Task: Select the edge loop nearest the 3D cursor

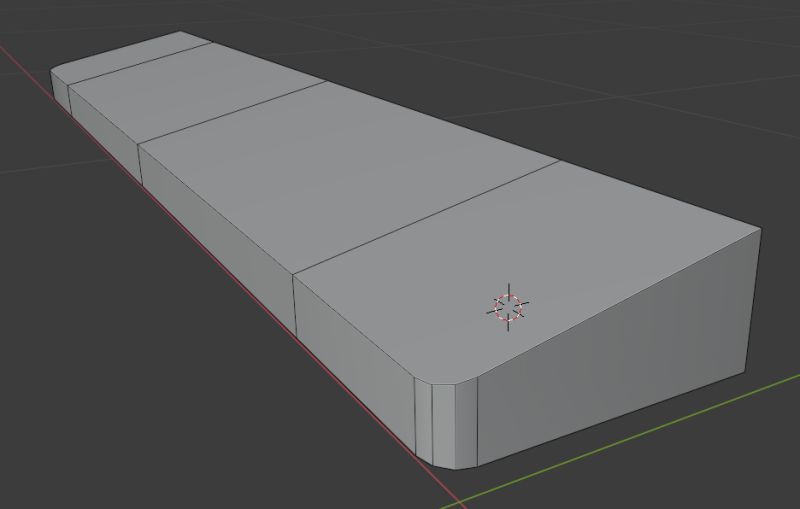Action: tap(426, 218)
